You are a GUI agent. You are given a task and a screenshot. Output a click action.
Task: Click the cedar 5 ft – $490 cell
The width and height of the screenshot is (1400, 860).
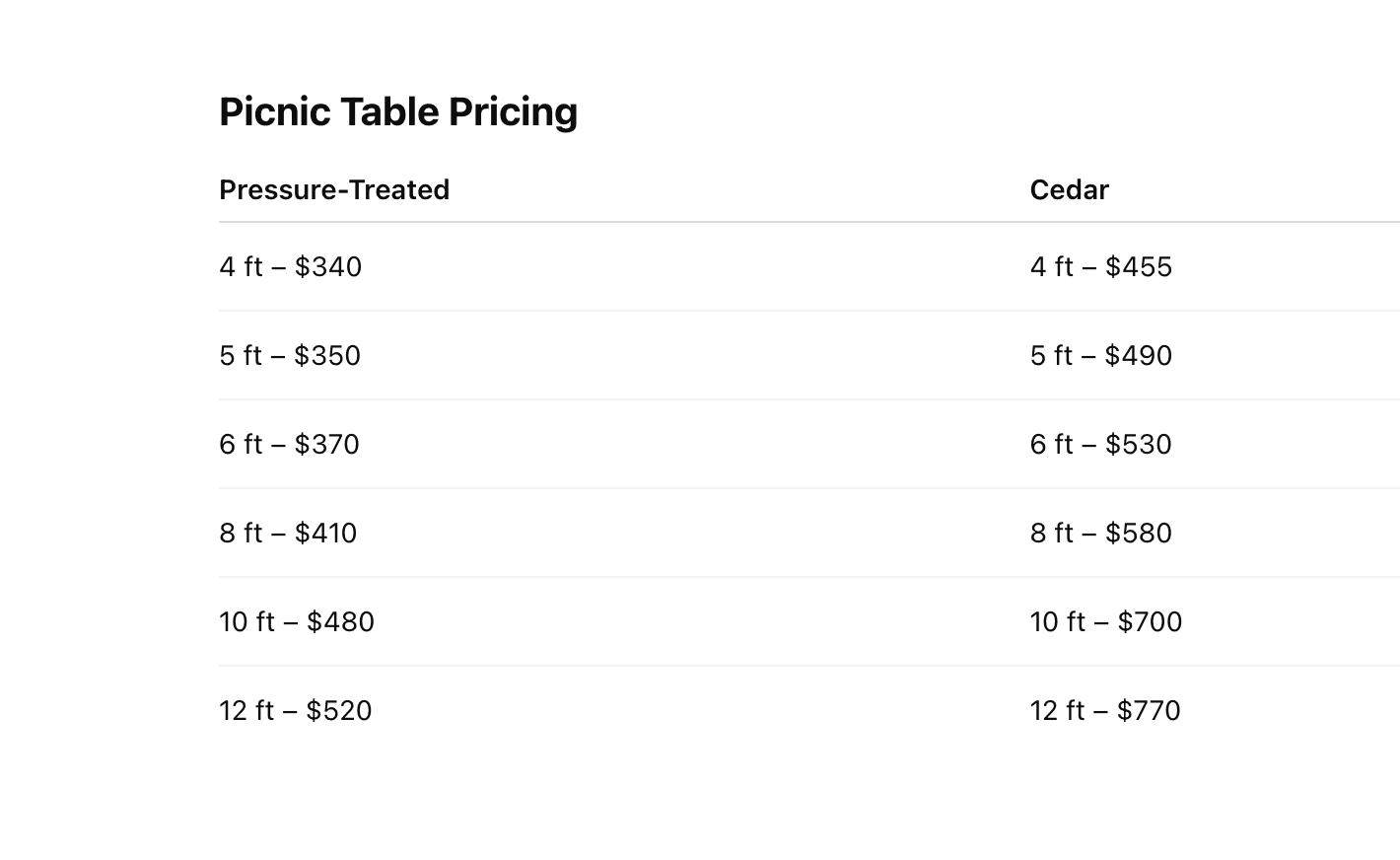[x=1215, y=355]
